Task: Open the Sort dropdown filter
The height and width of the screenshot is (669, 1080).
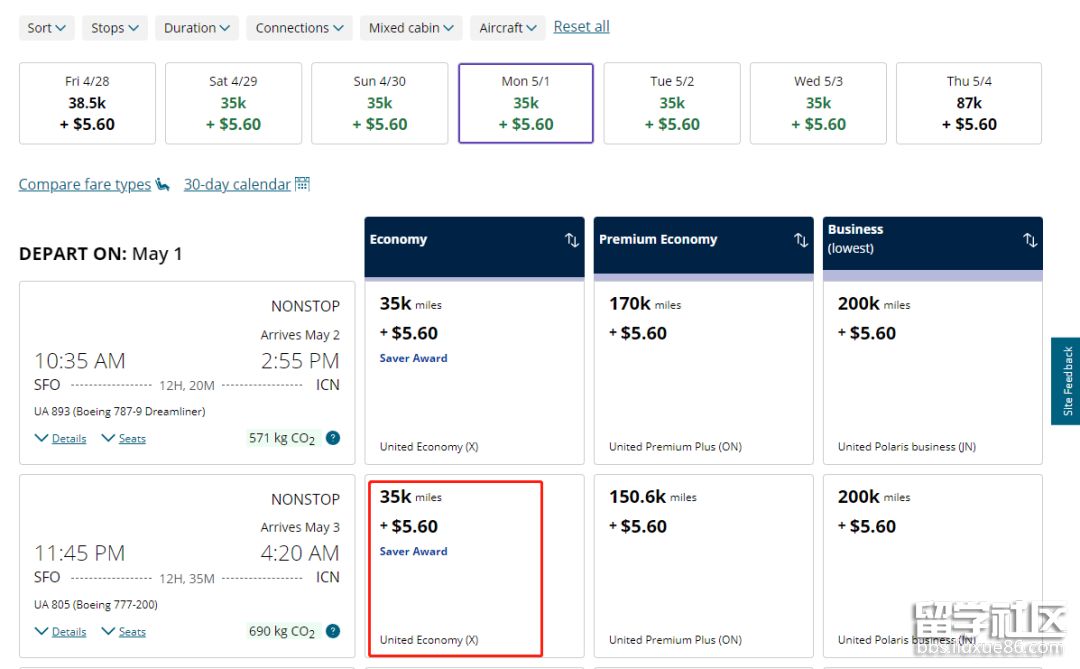Action: pyautogui.click(x=46, y=28)
